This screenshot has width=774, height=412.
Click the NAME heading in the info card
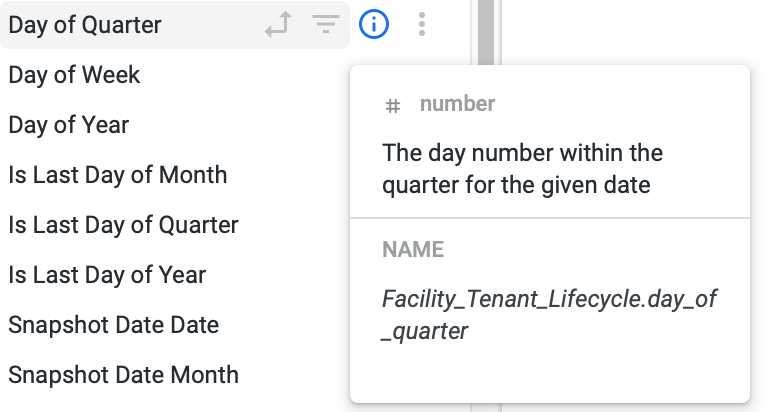pyautogui.click(x=412, y=250)
